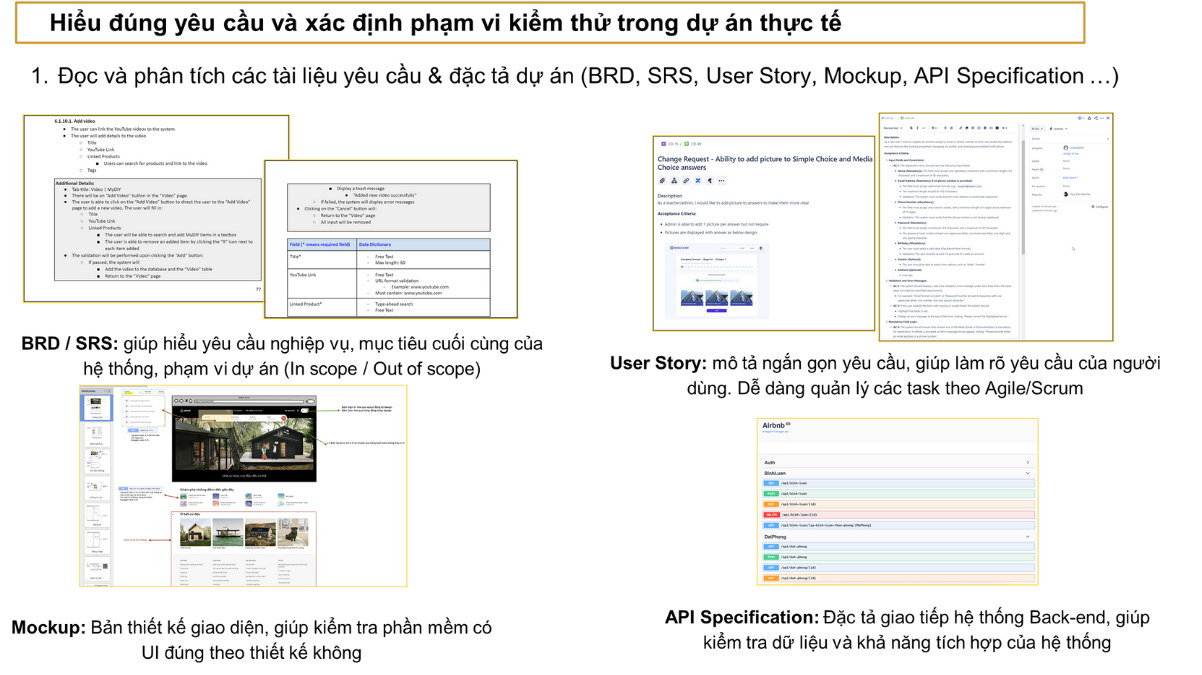
Task: Click the Airbnb API title
Action: [x=774, y=425]
